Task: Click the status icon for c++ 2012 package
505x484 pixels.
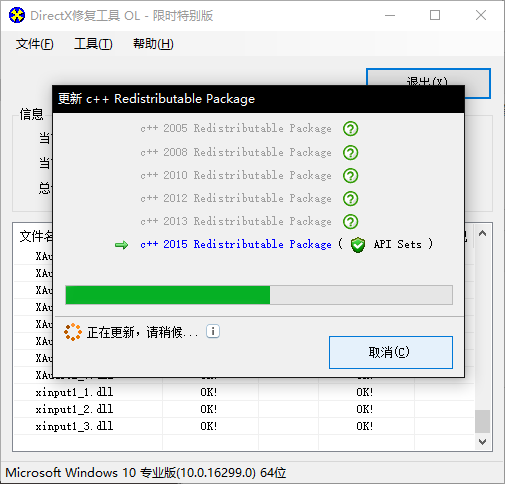Action: coord(350,199)
